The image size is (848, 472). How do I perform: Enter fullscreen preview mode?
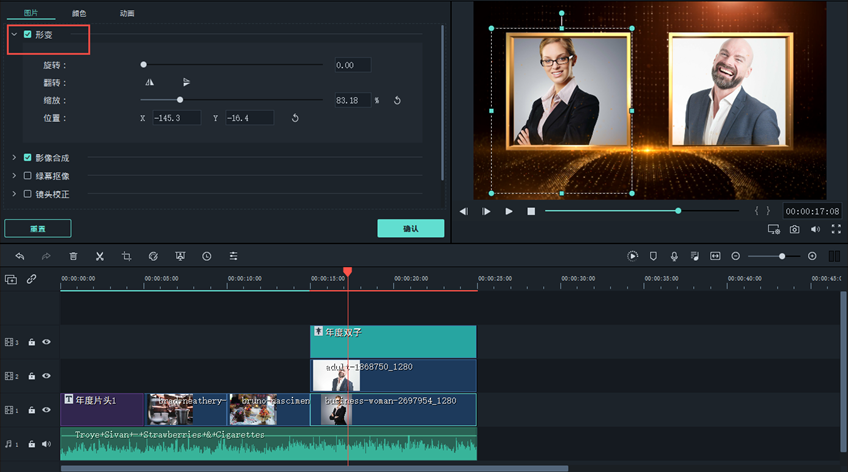(x=837, y=229)
